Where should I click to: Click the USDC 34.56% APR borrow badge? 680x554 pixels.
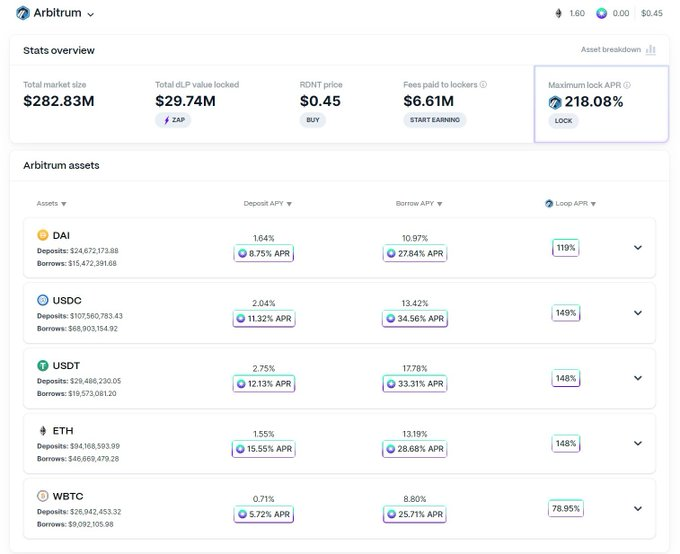click(415, 318)
